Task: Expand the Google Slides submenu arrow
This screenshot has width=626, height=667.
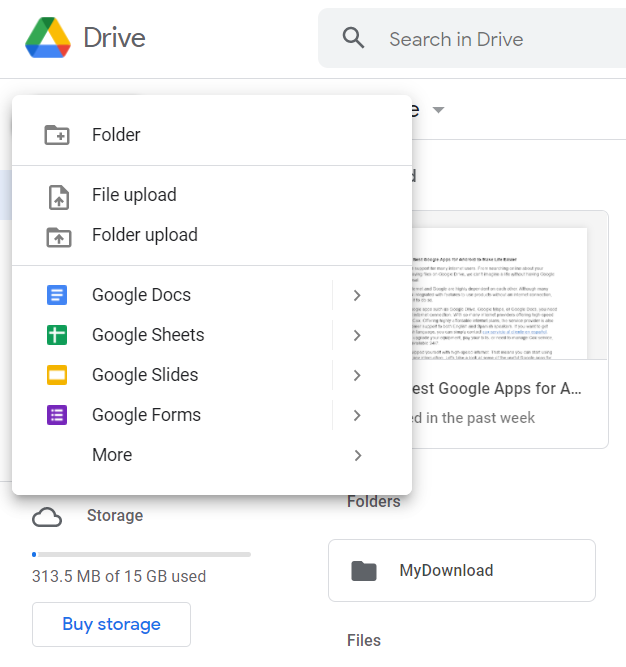Action: [357, 375]
